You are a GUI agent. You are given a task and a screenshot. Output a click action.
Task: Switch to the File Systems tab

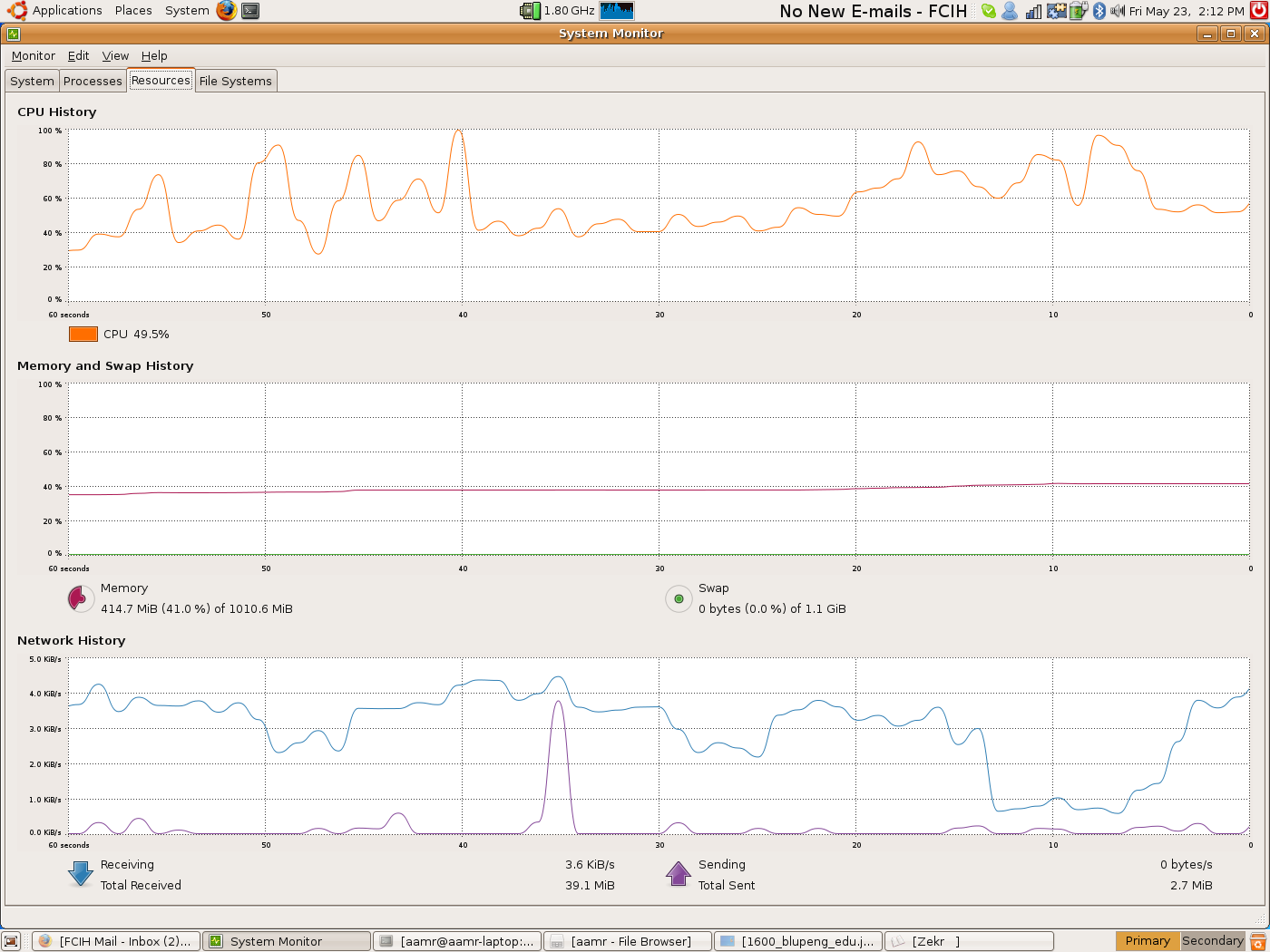(x=235, y=81)
